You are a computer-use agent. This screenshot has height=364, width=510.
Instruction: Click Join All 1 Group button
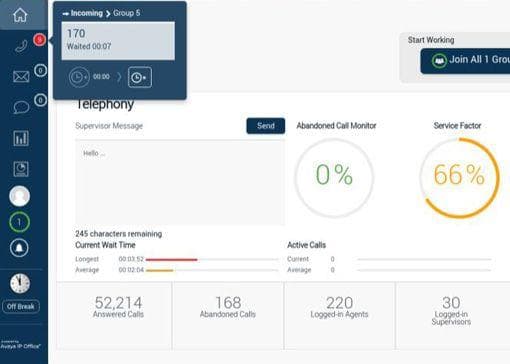[x=465, y=61]
